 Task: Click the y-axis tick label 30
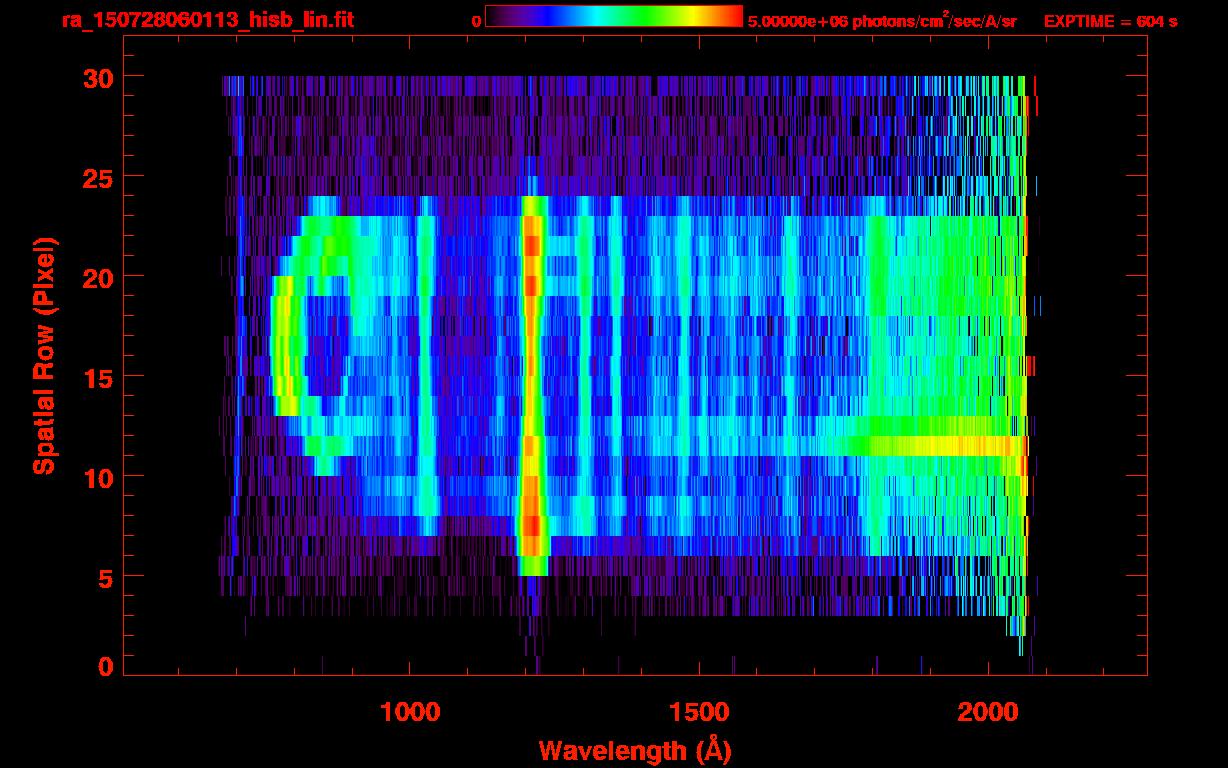tap(97, 77)
